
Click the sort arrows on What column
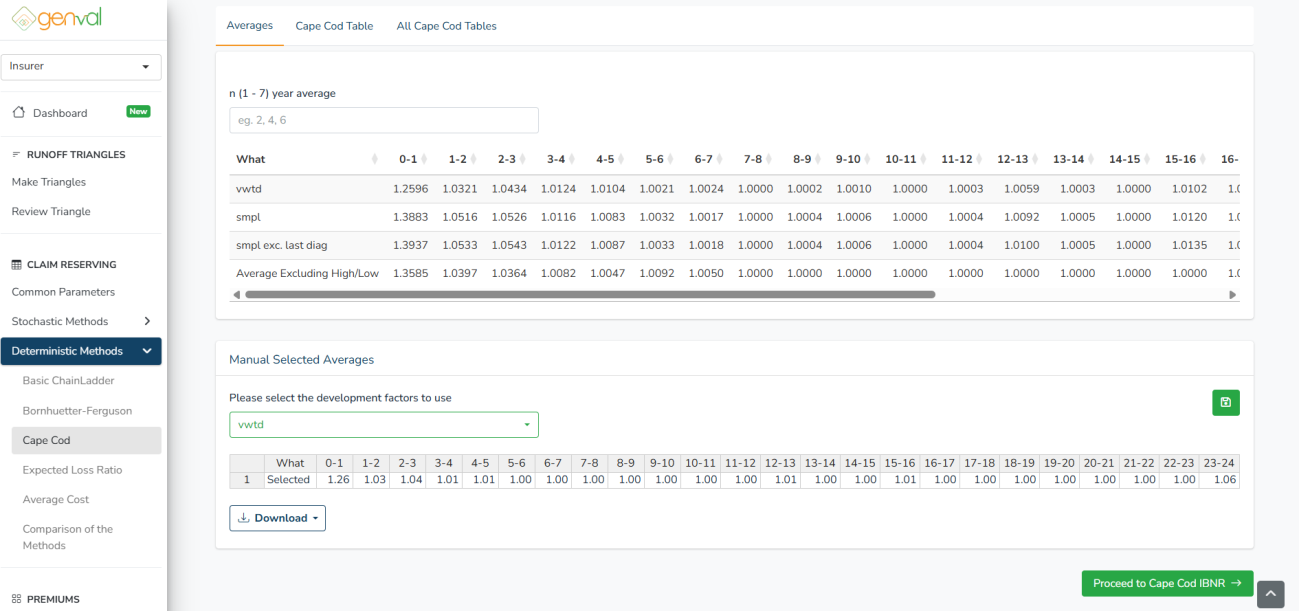375,160
